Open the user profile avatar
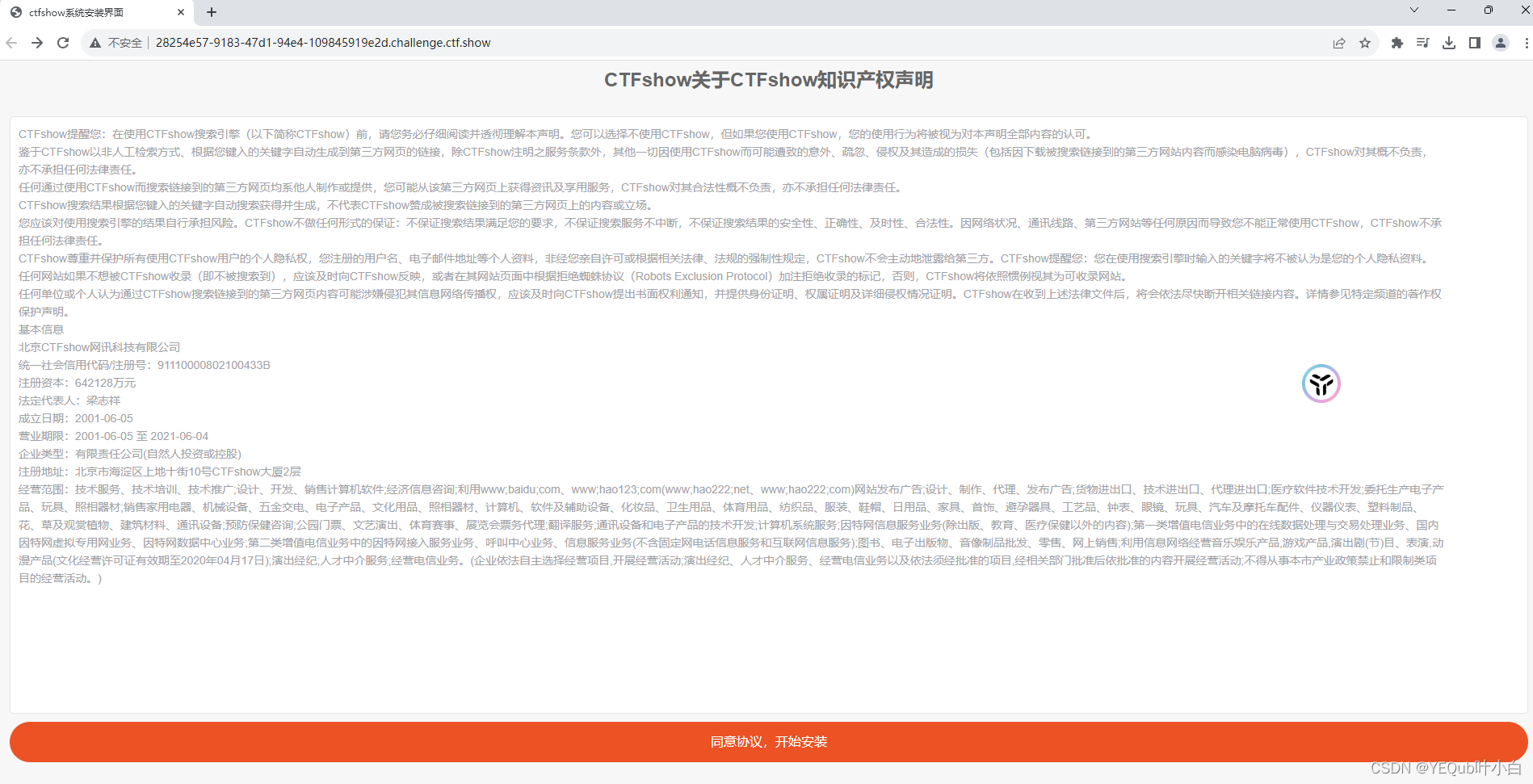This screenshot has width=1533, height=784. pyautogui.click(x=1501, y=43)
